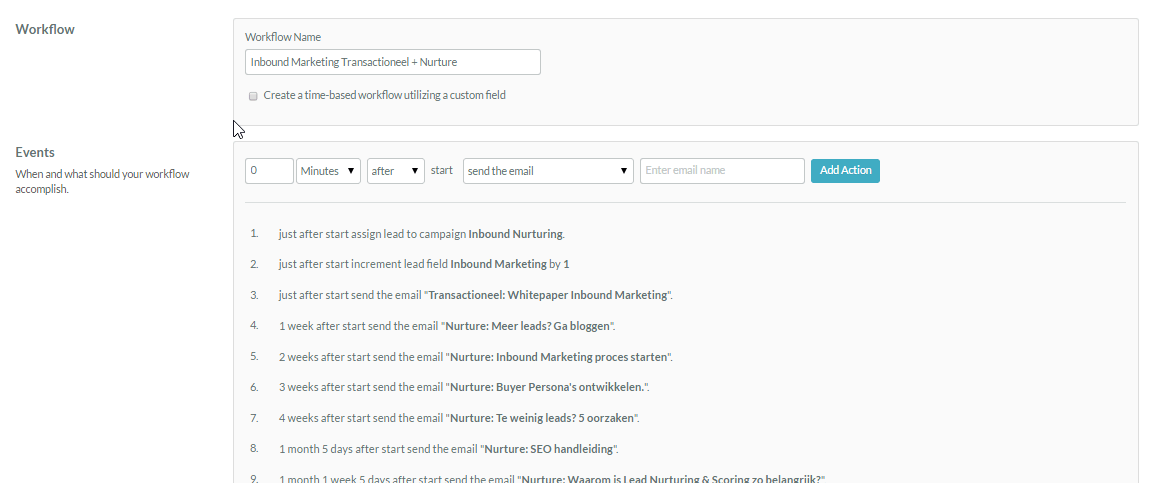This screenshot has width=1149, height=483.
Task: Enable the time-based workflow checkbox
Action: click(x=253, y=96)
